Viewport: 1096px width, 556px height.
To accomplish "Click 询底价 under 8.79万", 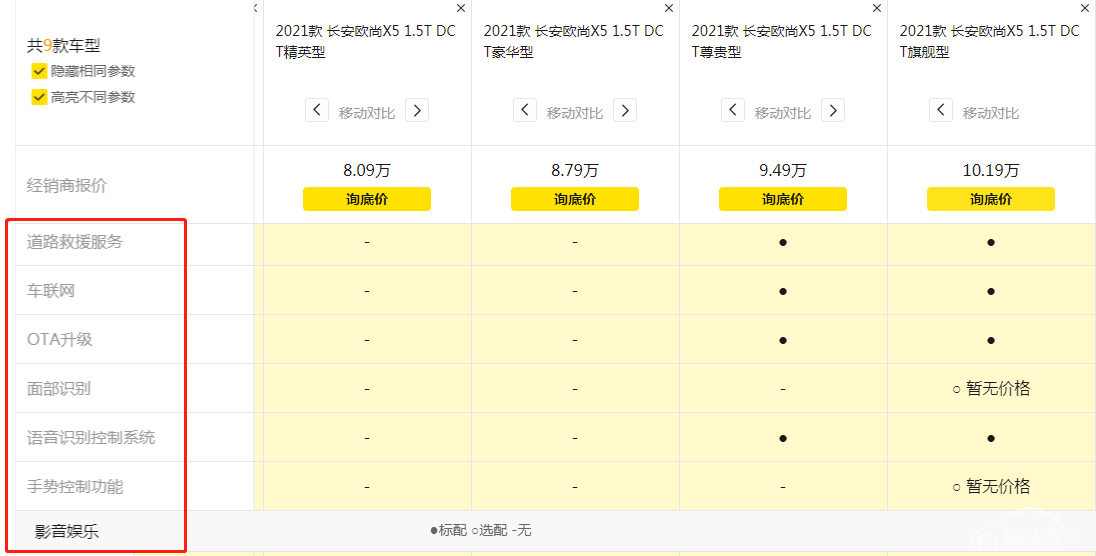I will [x=575, y=199].
